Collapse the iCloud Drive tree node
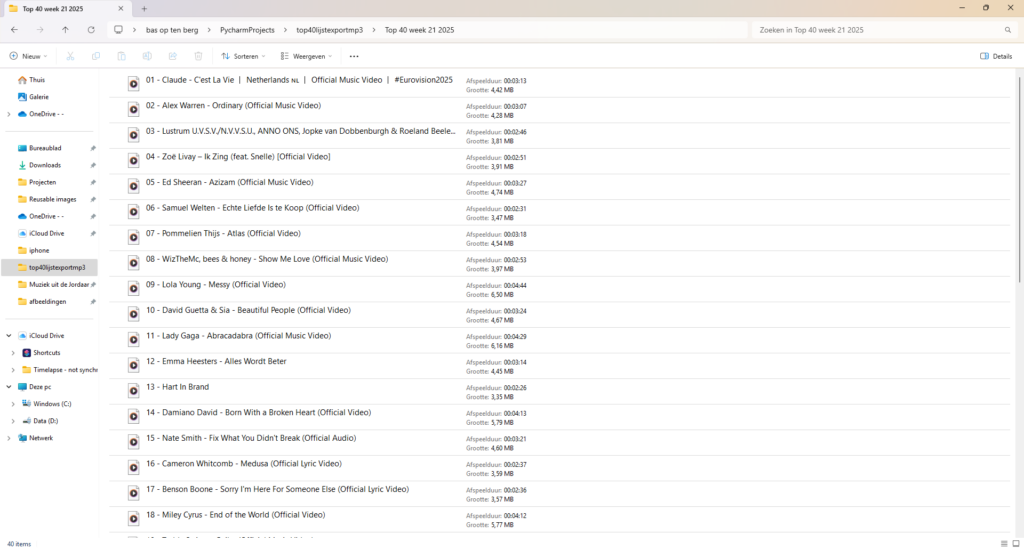 point(8,336)
